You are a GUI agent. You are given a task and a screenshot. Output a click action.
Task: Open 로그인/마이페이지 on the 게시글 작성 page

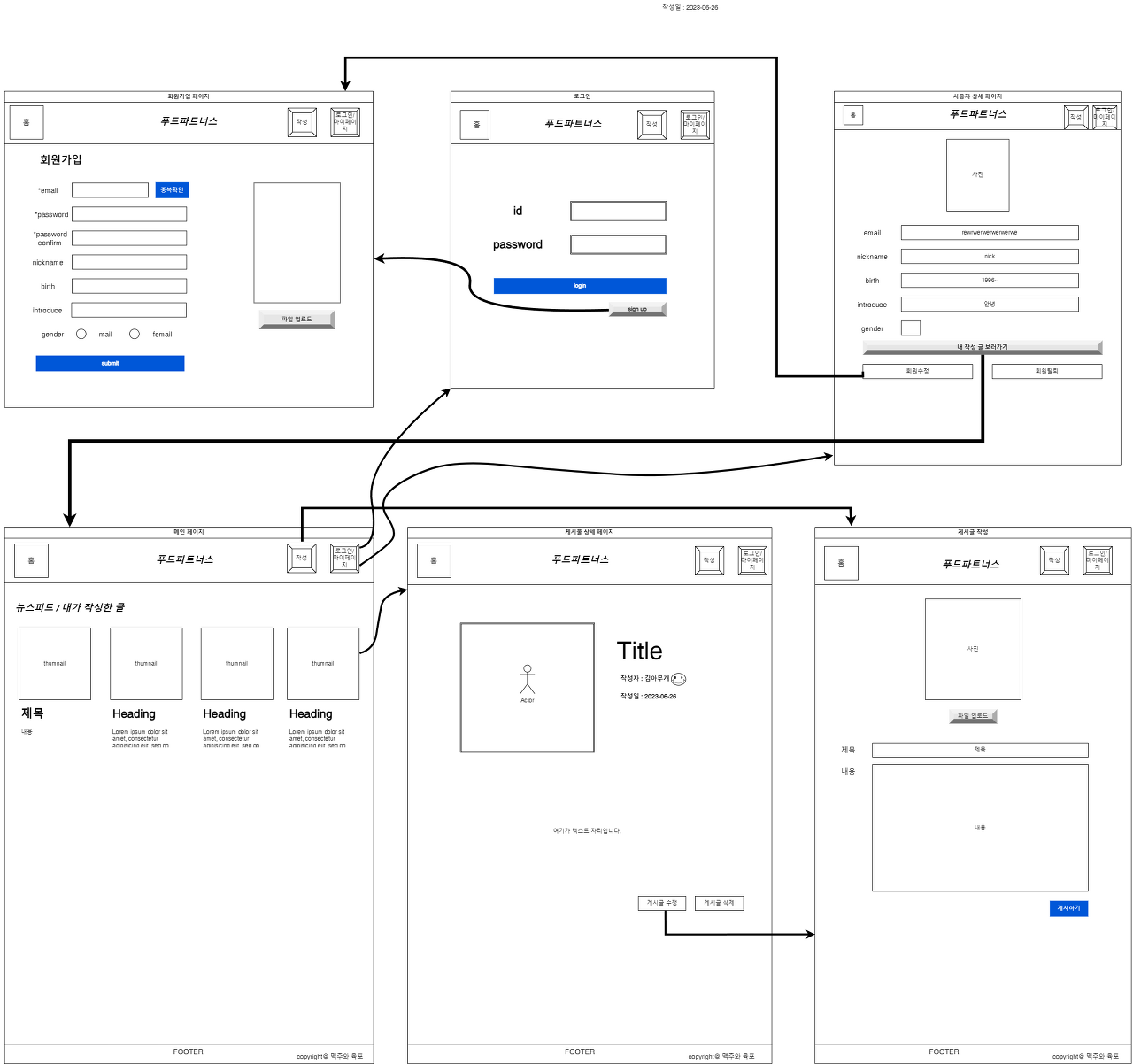[x=1098, y=560]
